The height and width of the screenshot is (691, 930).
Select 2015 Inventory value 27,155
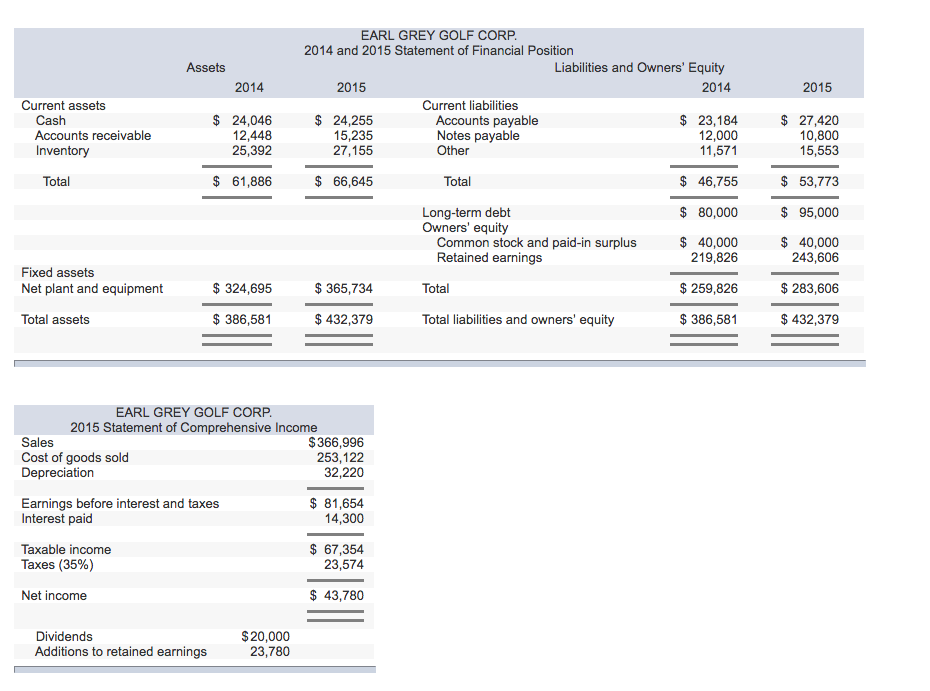coord(353,151)
